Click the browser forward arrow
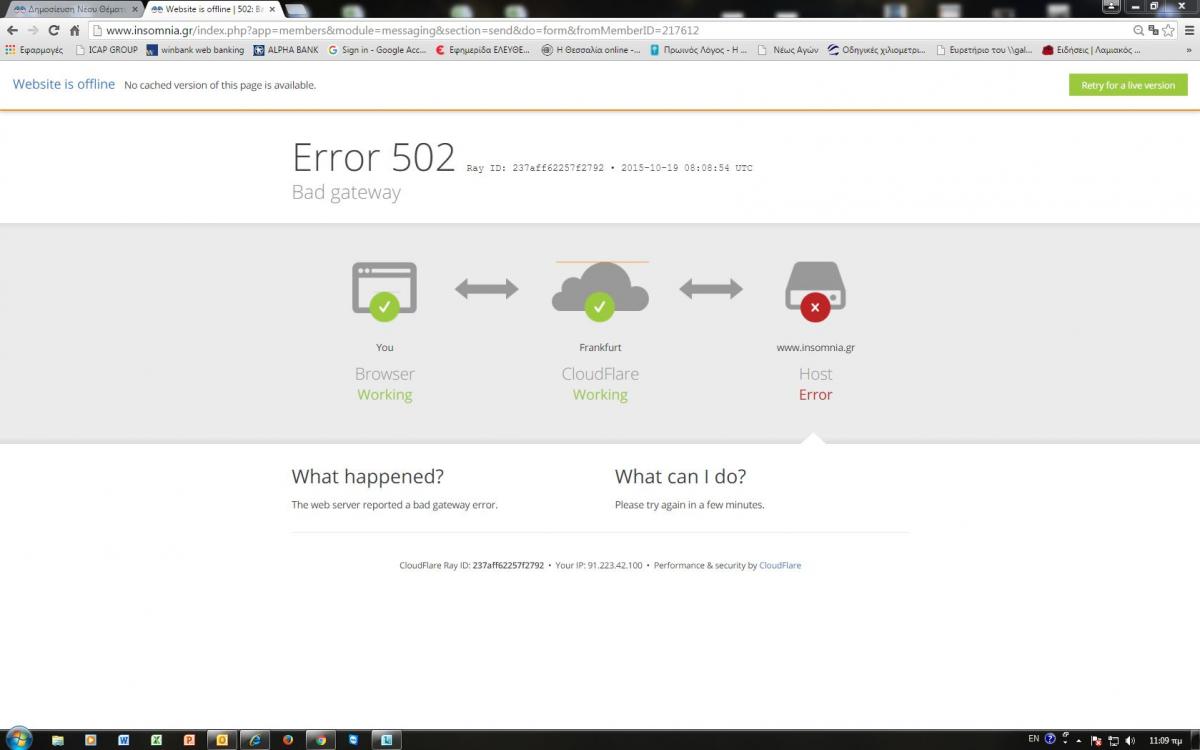 [33, 30]
